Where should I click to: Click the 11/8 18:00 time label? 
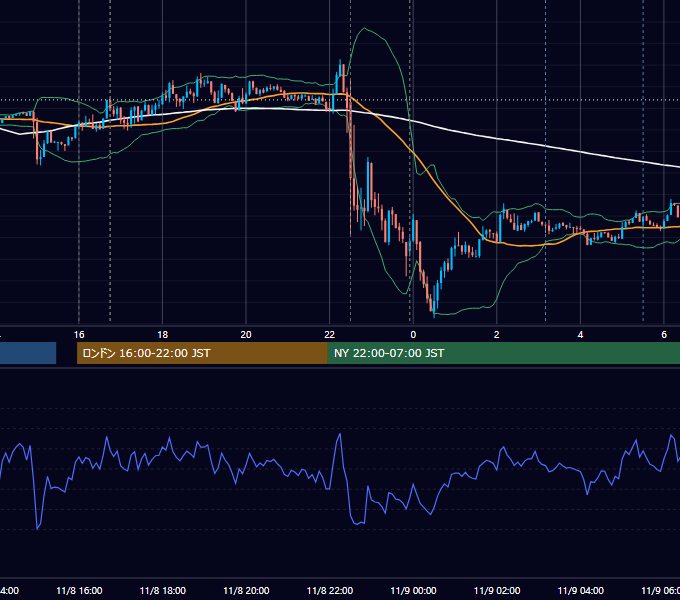[x=163, y=591]
